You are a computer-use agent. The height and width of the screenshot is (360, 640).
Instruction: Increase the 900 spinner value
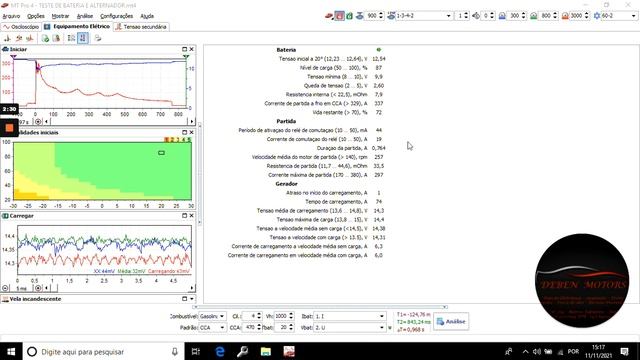click(381, 13)
